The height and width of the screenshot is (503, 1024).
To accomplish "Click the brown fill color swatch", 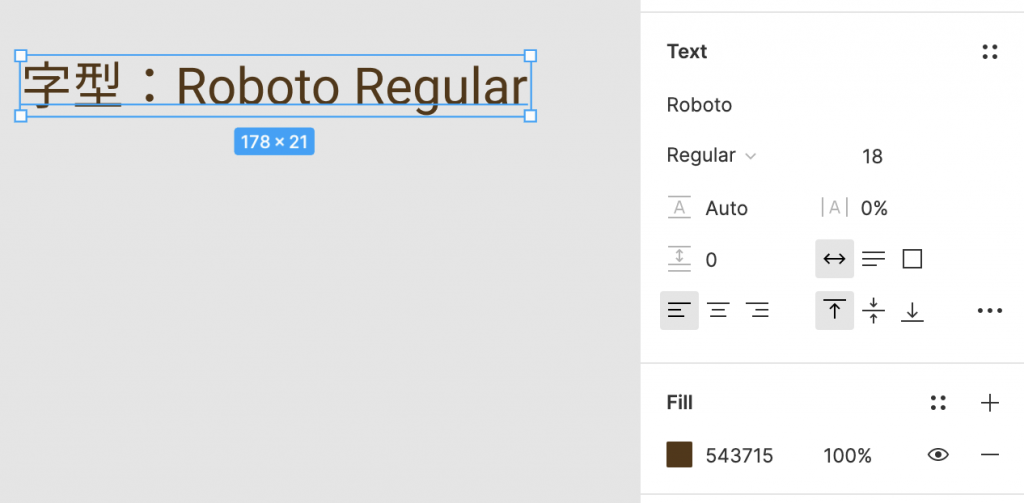I will pos(680,455).
